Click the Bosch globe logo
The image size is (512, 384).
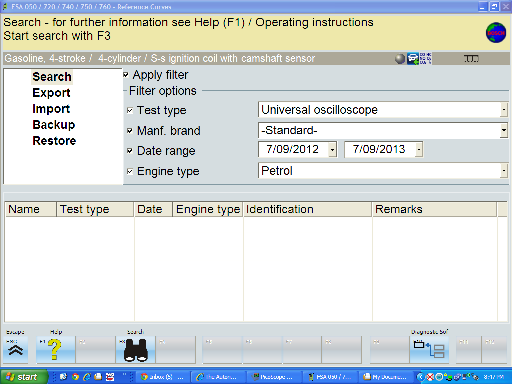[496, 33]
